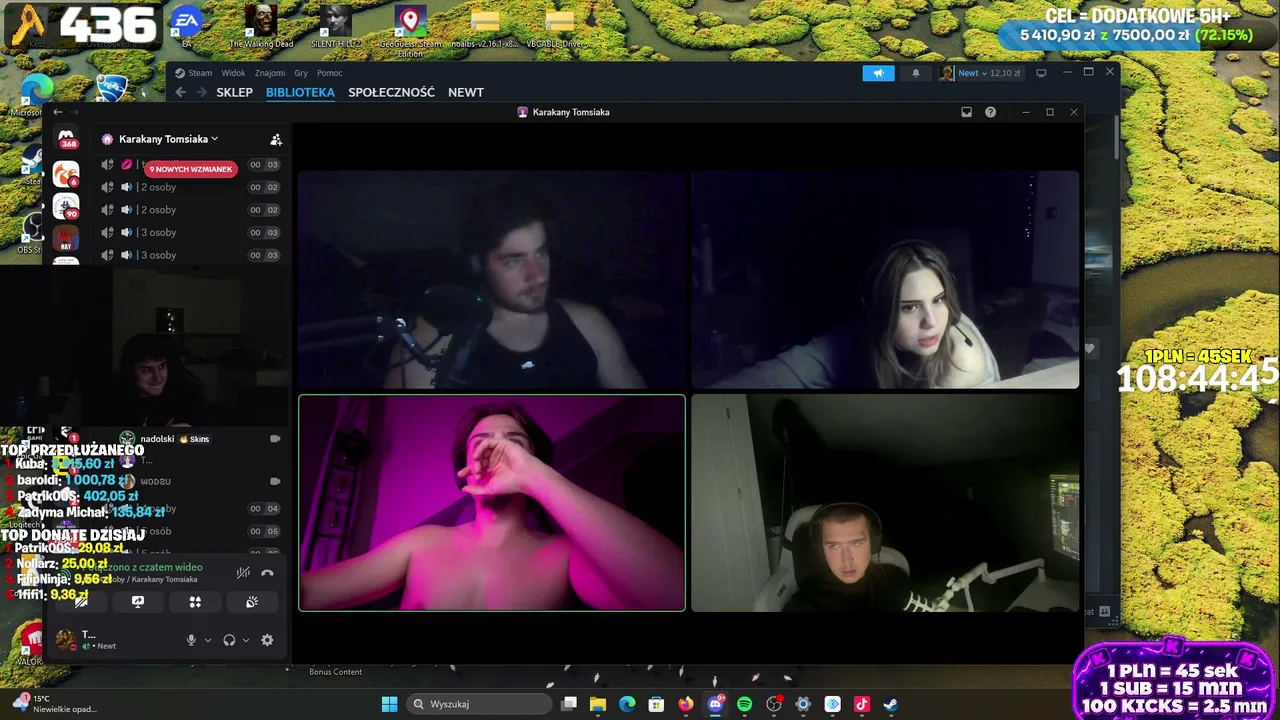Open File Explorer from taskbar
Screen dimensions: 1280x720
598,704
